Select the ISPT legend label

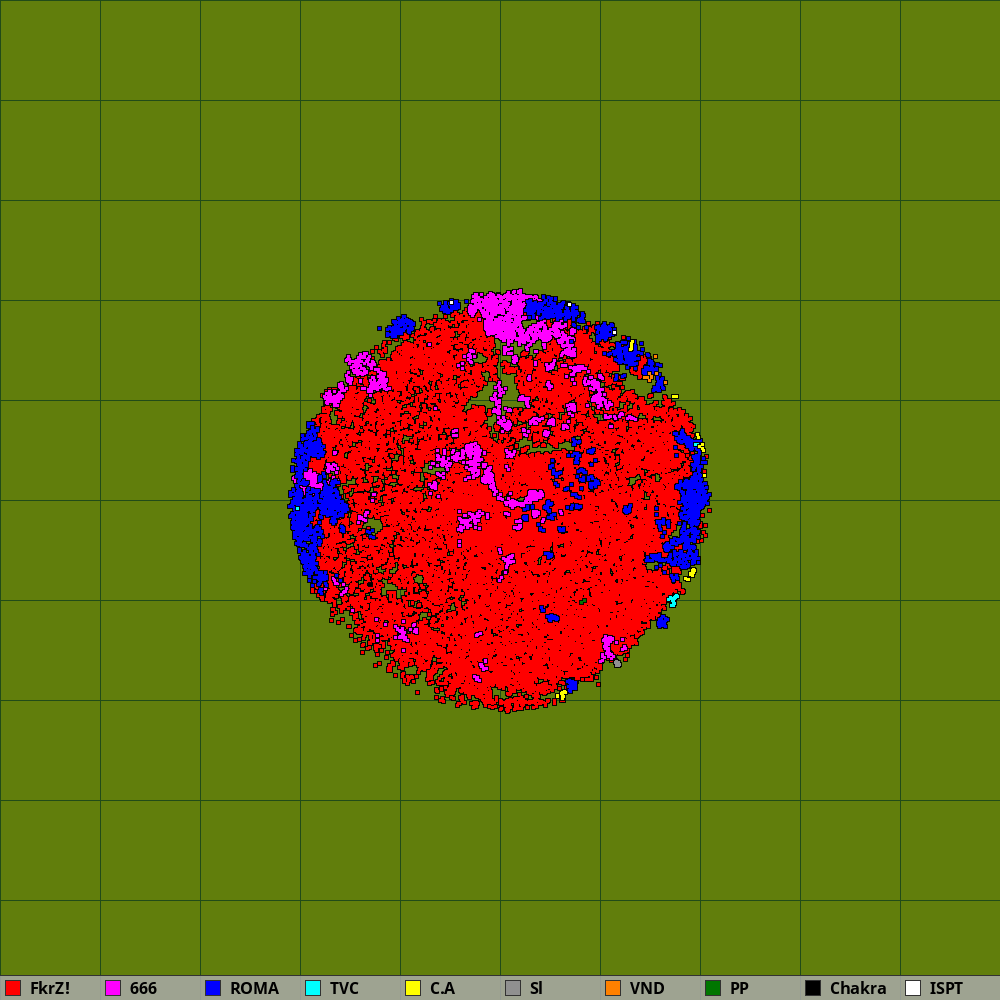click(946, 988)
